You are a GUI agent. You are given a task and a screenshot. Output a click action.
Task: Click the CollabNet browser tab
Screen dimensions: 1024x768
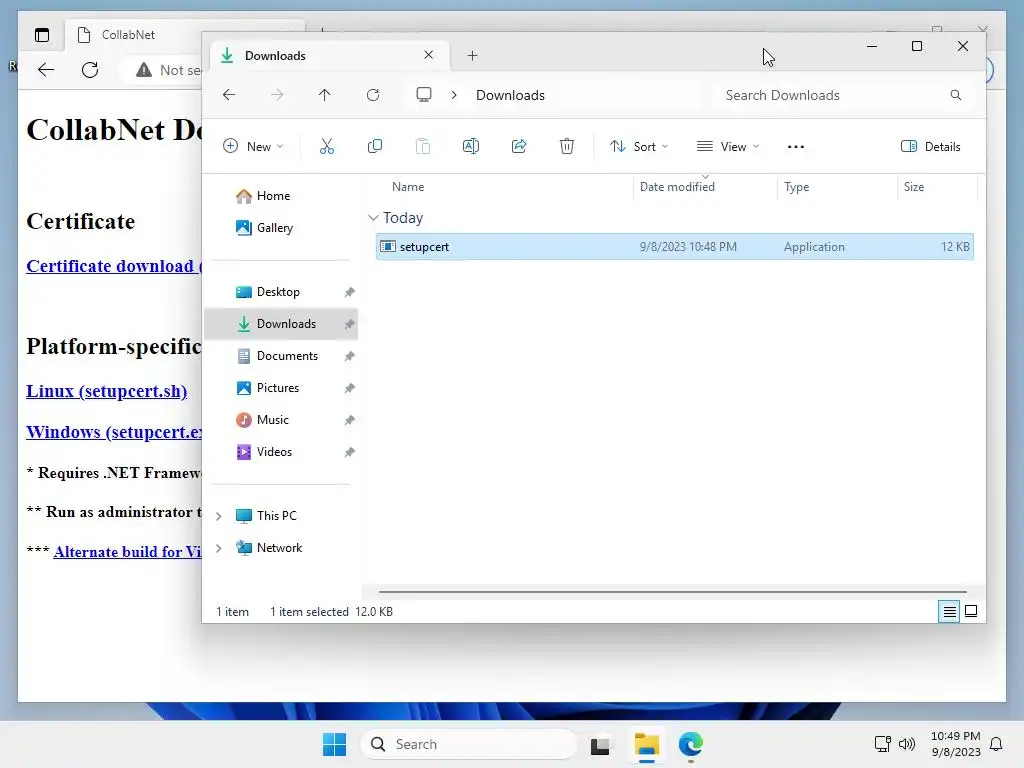[x=134, y=35]
